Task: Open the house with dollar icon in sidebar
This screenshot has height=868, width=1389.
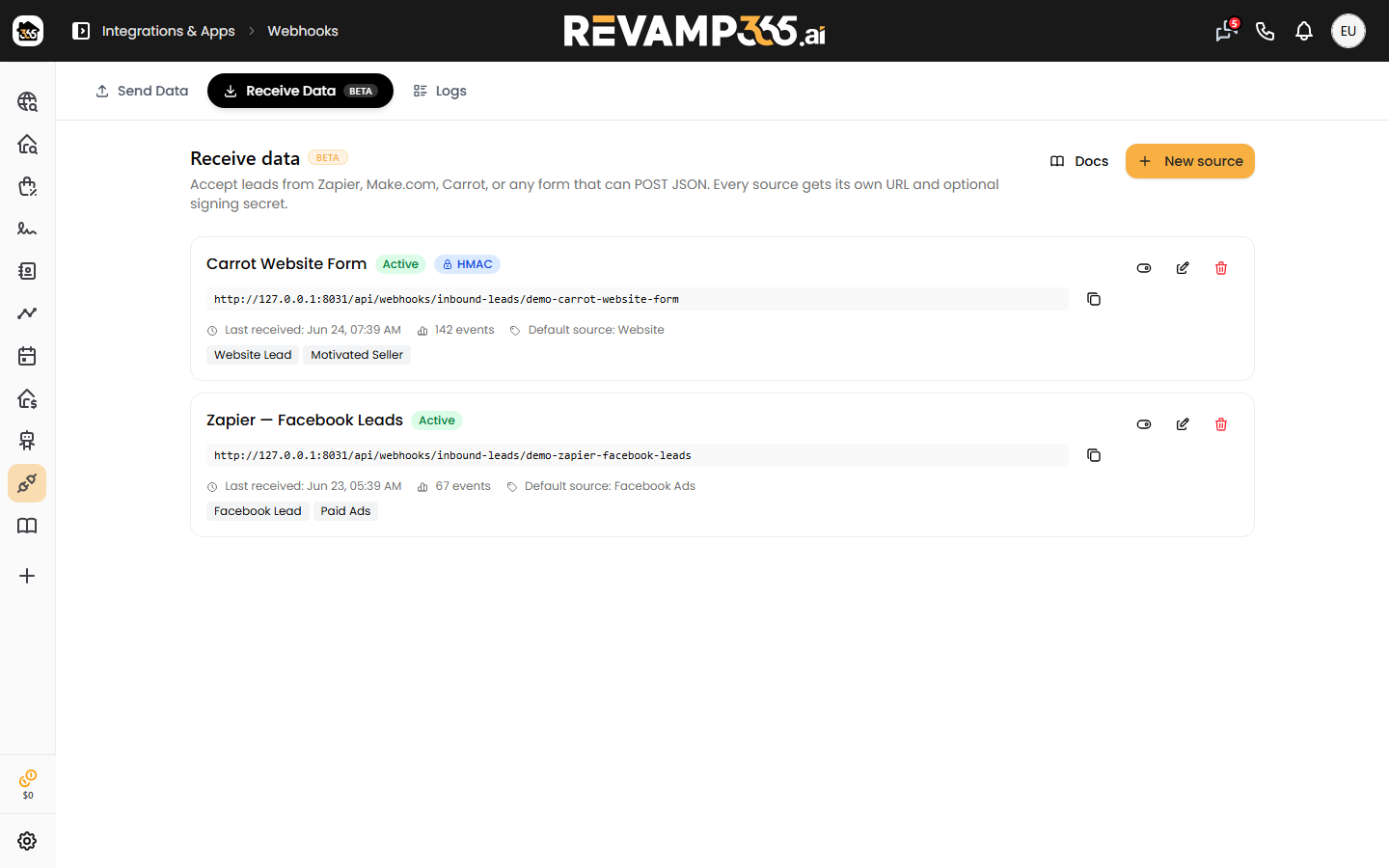Action: pos(27,398)
